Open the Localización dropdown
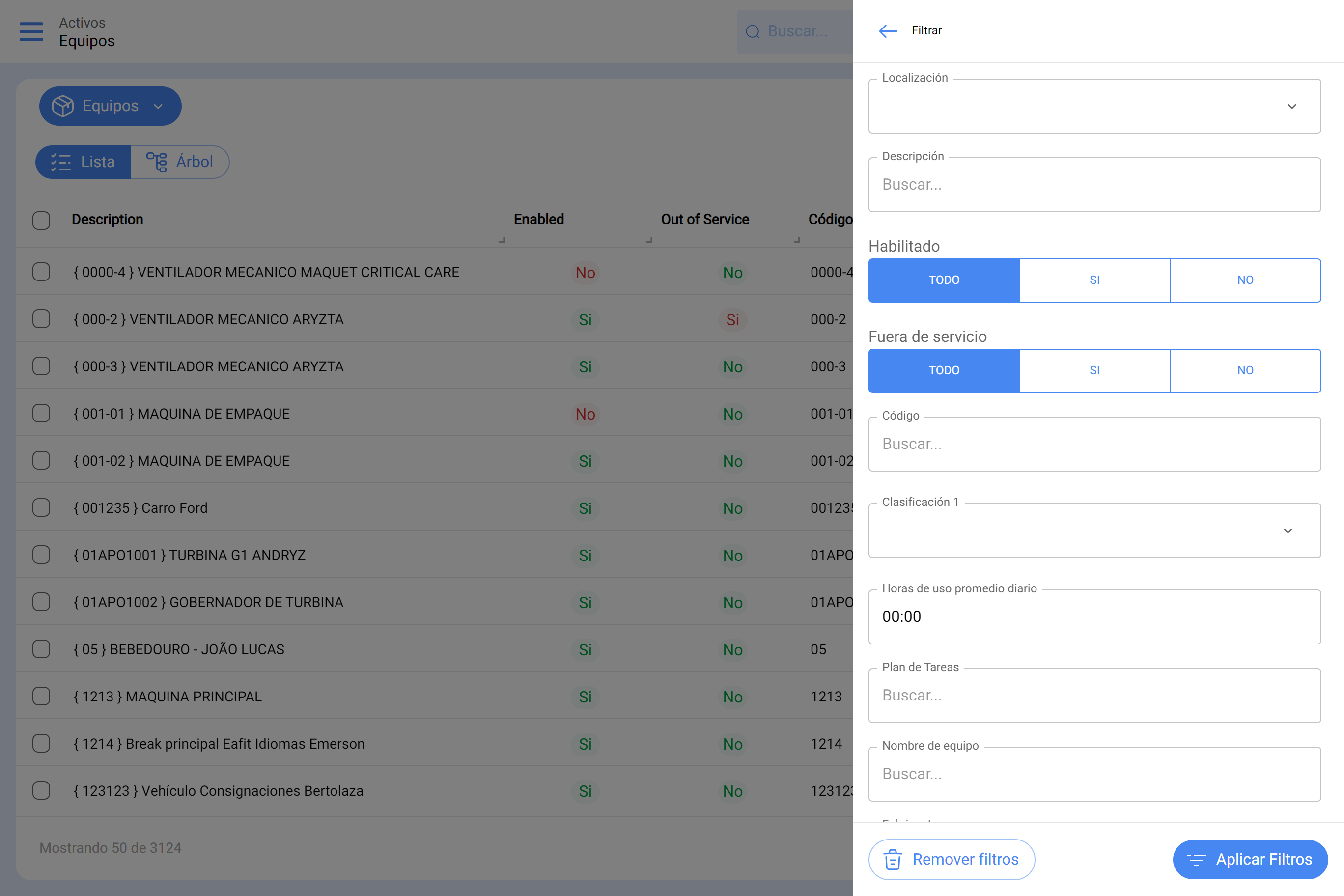The image size is (1344, 896). [x=1094, y=106]
